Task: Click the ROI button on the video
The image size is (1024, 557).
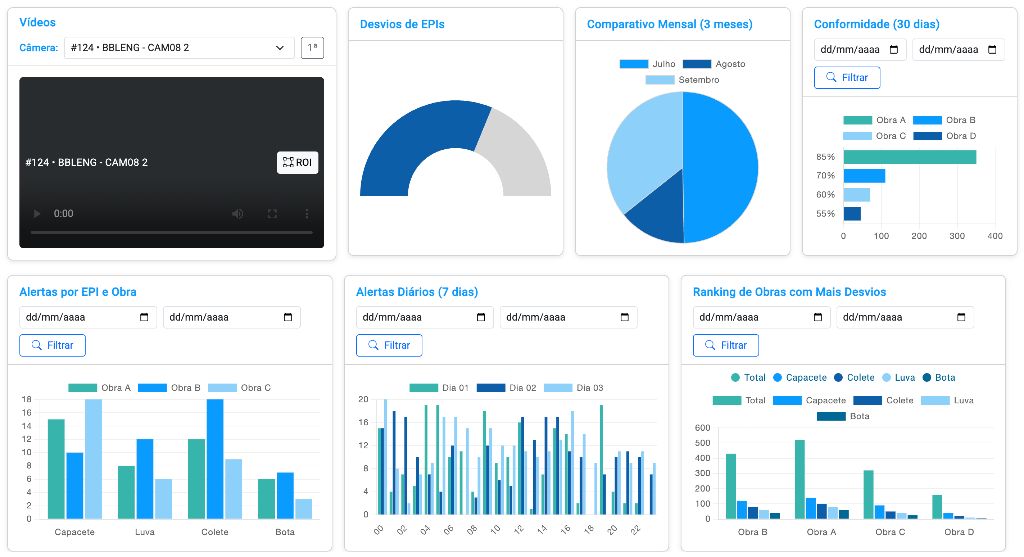Action: coord(297,162)
